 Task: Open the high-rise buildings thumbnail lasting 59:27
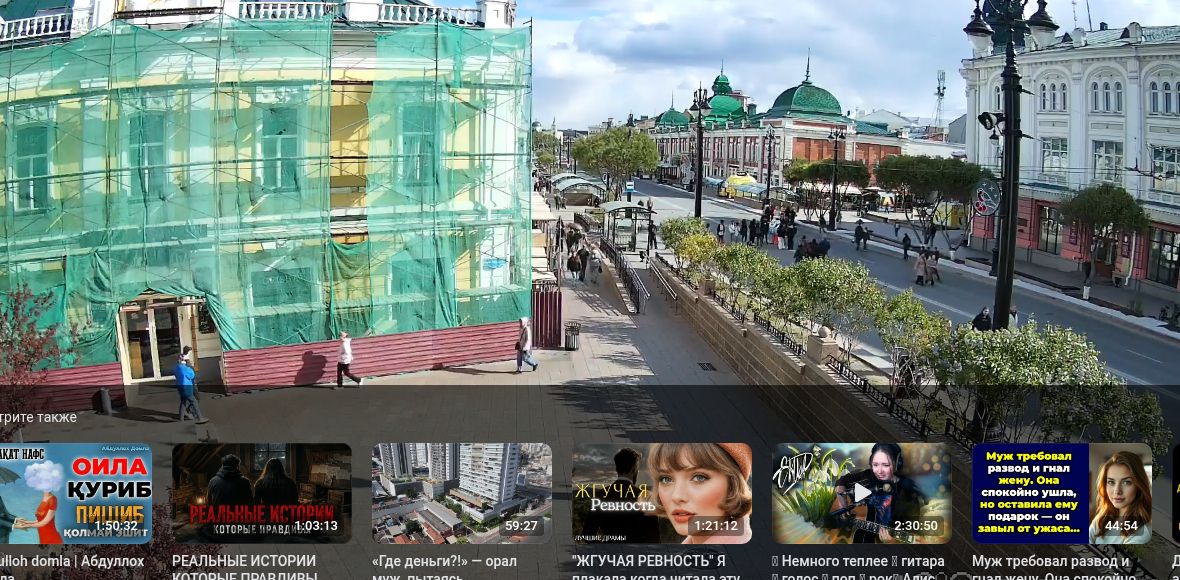(x=461, y=493)
